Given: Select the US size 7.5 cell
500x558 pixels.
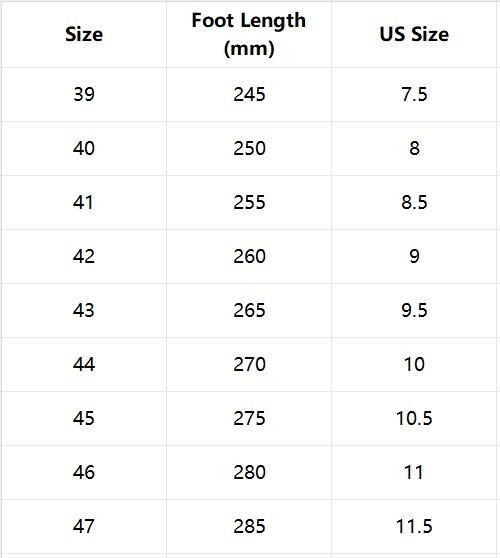Looking at the screenshot, I should (414, 94).
